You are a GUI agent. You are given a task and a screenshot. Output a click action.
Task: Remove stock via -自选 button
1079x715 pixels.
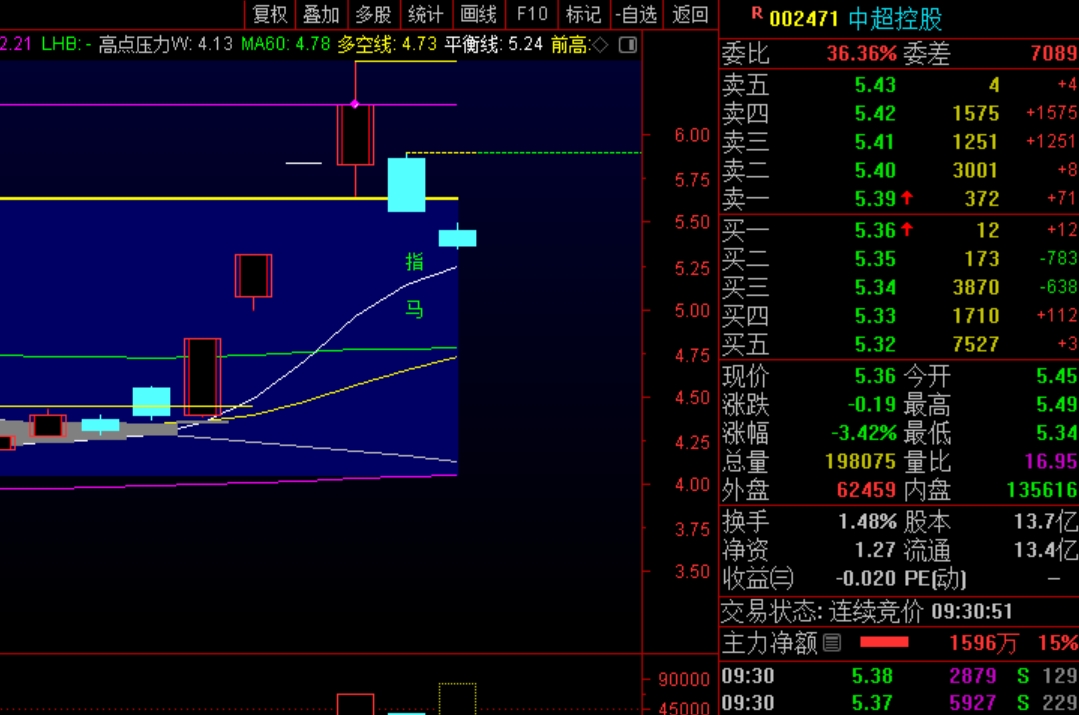pyautogui.click(x=637, y=14)
